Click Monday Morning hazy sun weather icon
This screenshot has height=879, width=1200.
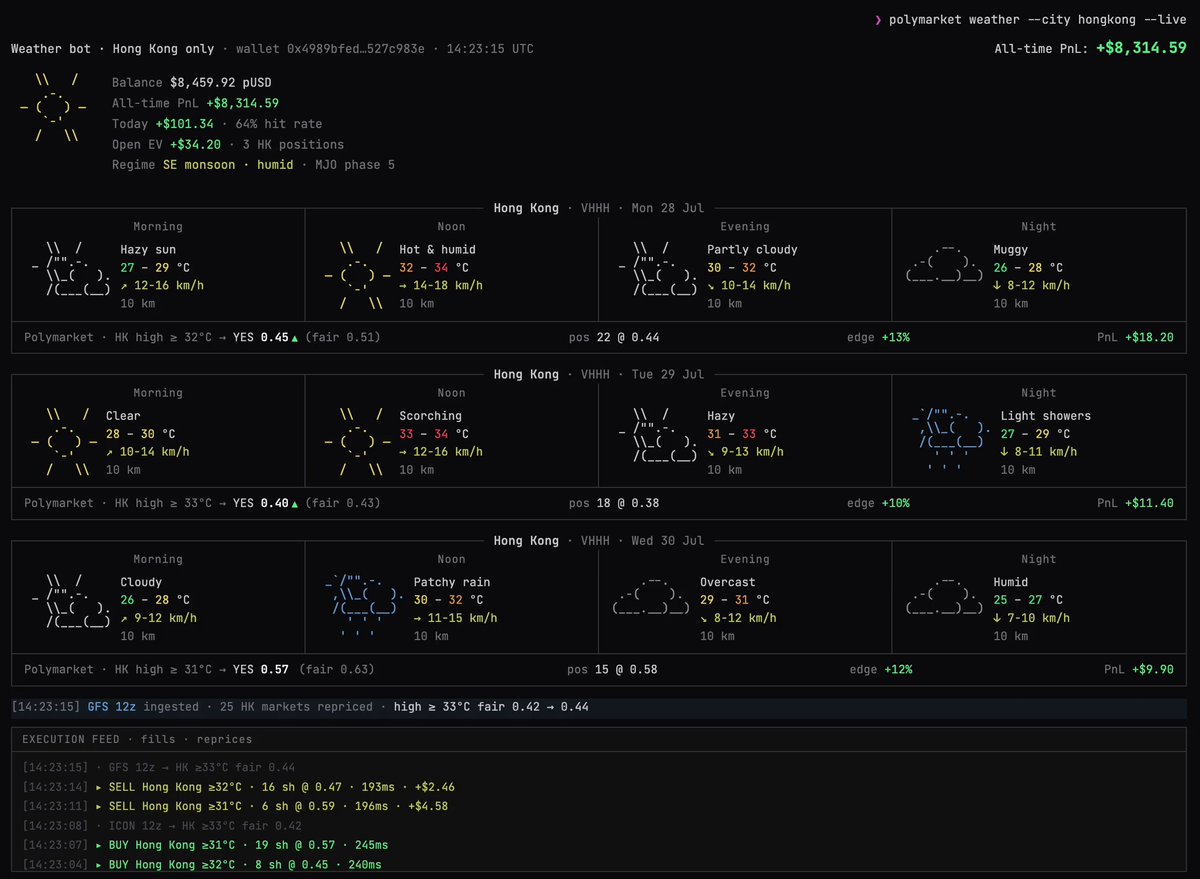coord(72,268)
